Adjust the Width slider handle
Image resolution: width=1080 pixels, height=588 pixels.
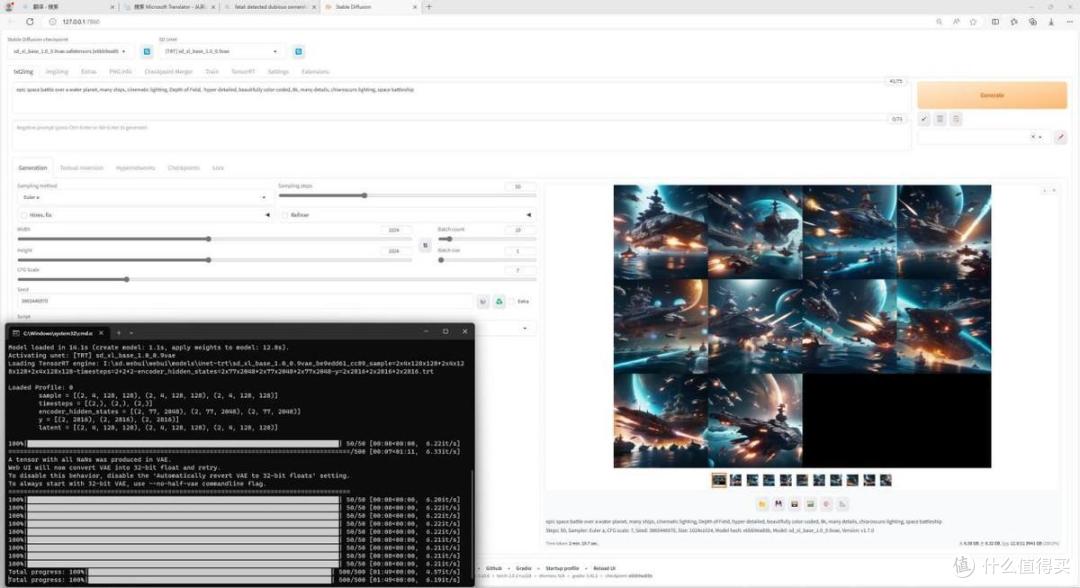pyautogui.click(x=208, y=239)
